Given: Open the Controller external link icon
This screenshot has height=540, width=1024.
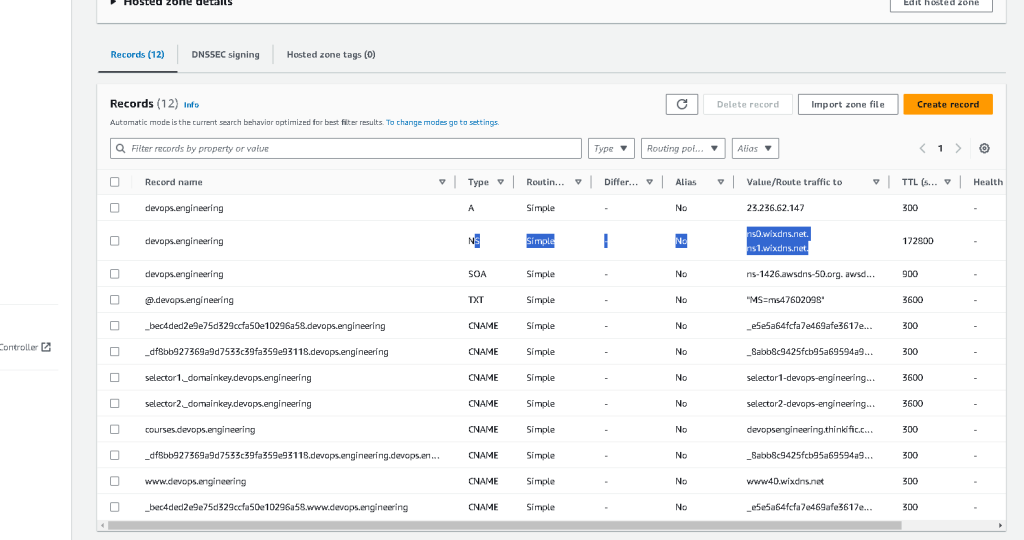Looking at the screenshot, I should pyautogui.click(x=46, y=347).
